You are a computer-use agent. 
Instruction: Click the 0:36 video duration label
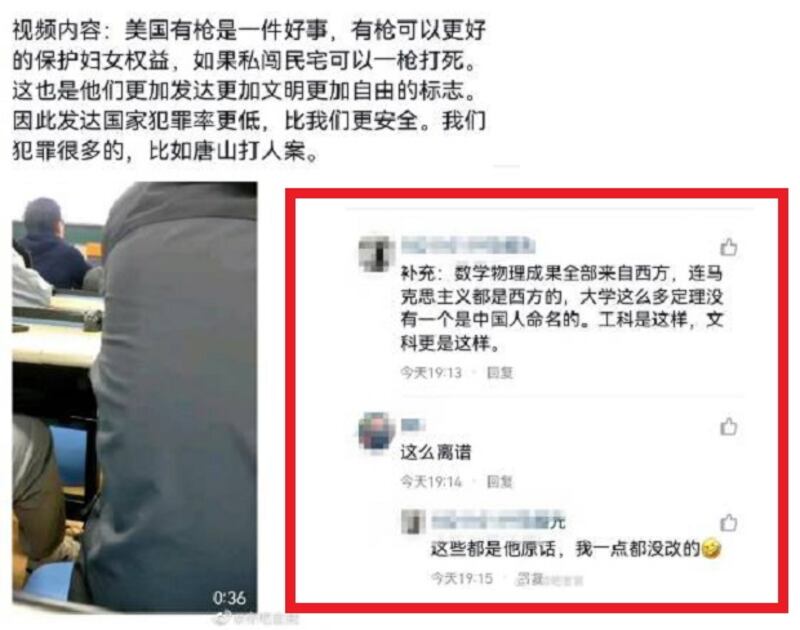tap(229, 597)
